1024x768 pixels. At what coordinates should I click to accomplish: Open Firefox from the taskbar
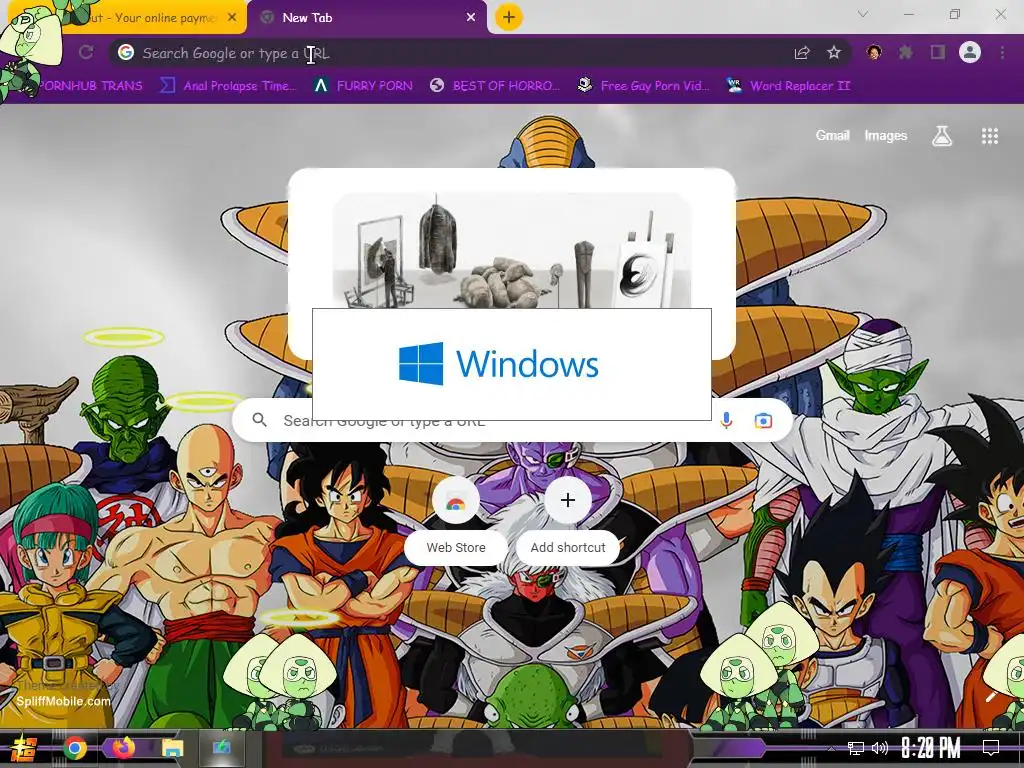click(123, 748)
